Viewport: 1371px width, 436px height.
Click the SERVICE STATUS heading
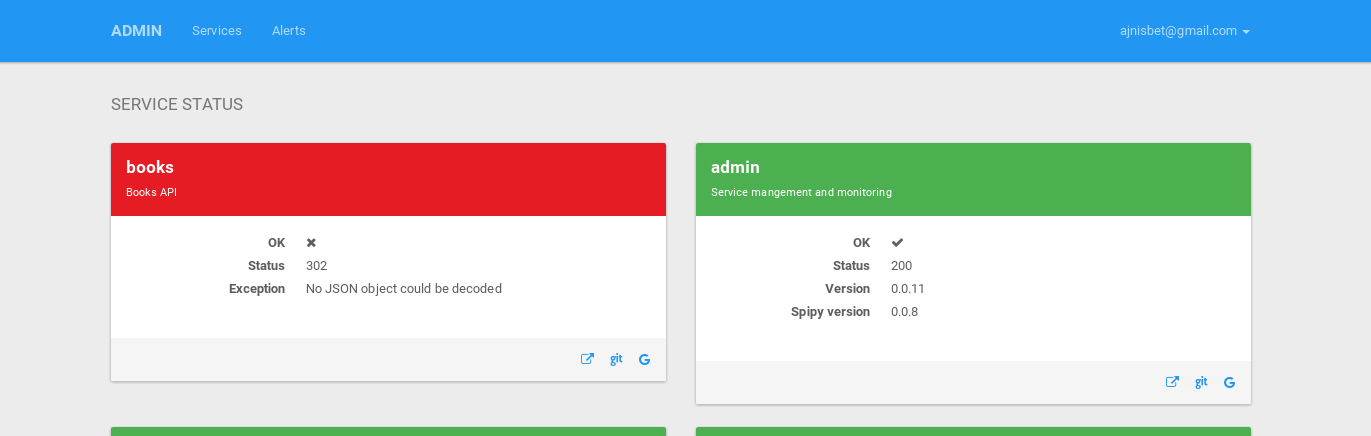(177, 104)
